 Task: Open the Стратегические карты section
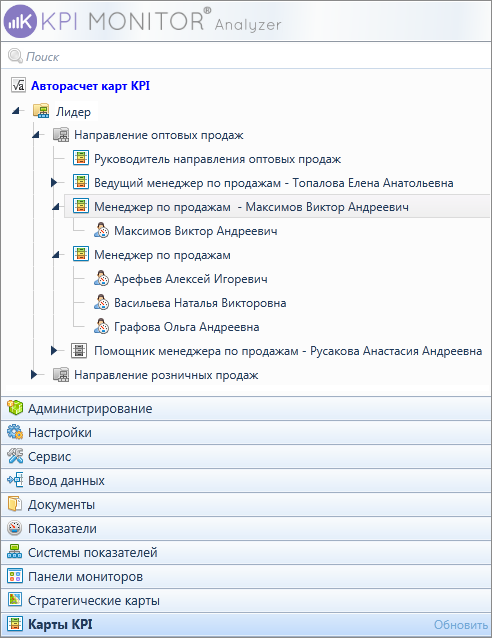[x=246, y=600]
